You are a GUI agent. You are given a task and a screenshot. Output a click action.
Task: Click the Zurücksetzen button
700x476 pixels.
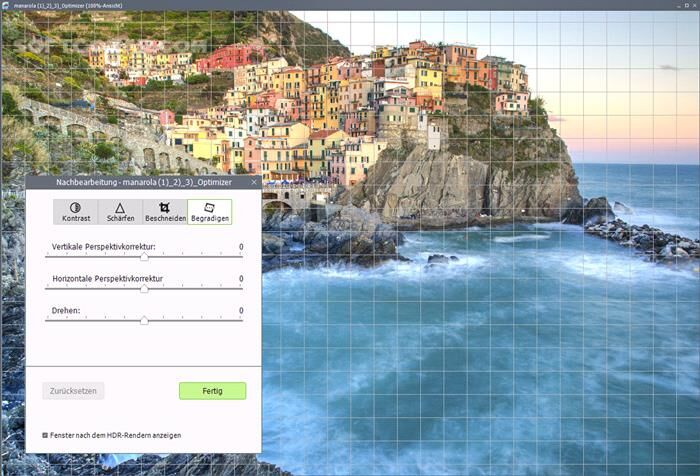73,391
